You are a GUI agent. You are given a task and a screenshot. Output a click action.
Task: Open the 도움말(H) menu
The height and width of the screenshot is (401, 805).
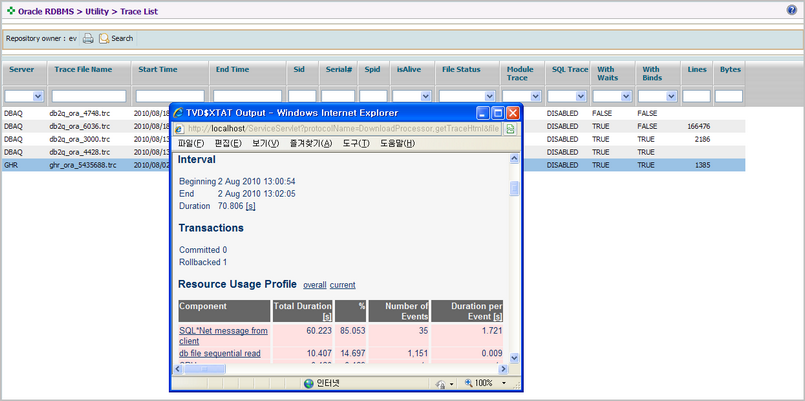tap(397, 144)
